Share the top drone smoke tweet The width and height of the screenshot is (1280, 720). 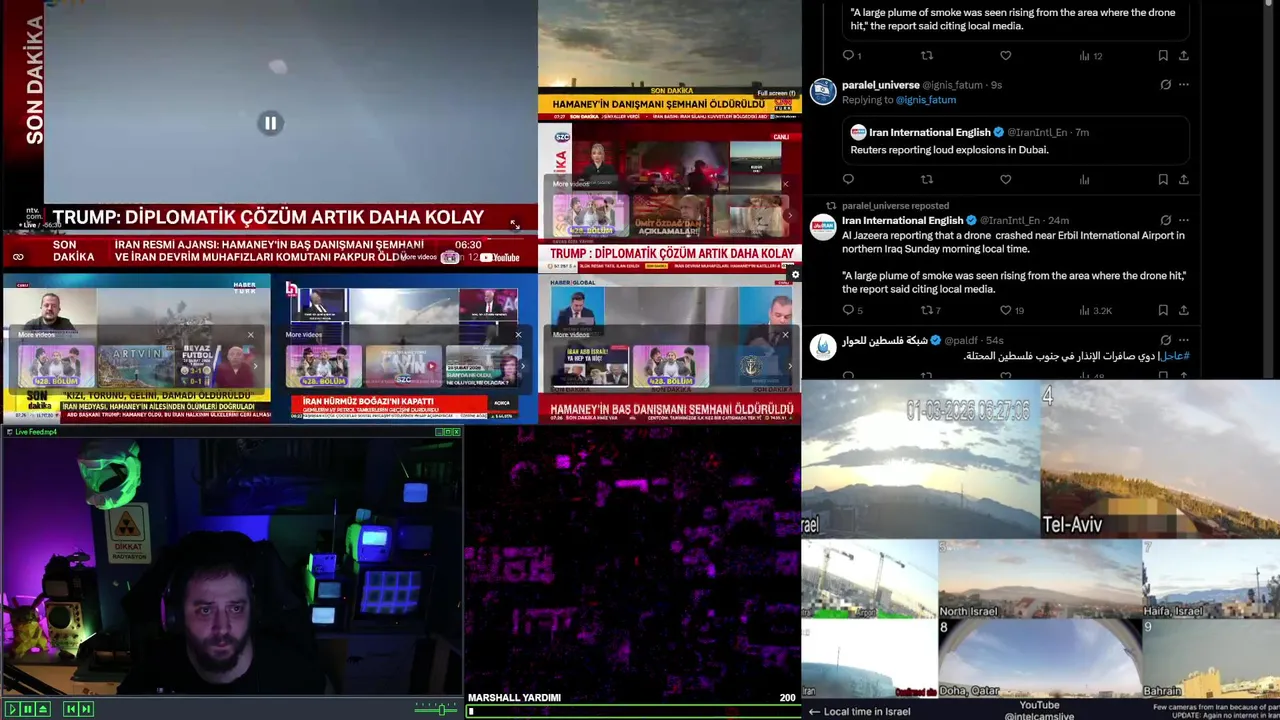point(1184,56)
